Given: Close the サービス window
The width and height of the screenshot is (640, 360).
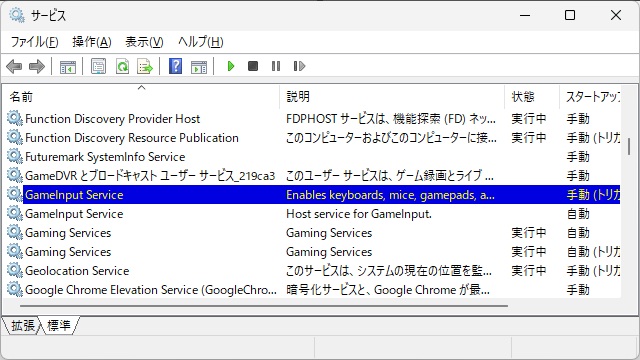Looking at the screenshot, I should coord(616,16).
